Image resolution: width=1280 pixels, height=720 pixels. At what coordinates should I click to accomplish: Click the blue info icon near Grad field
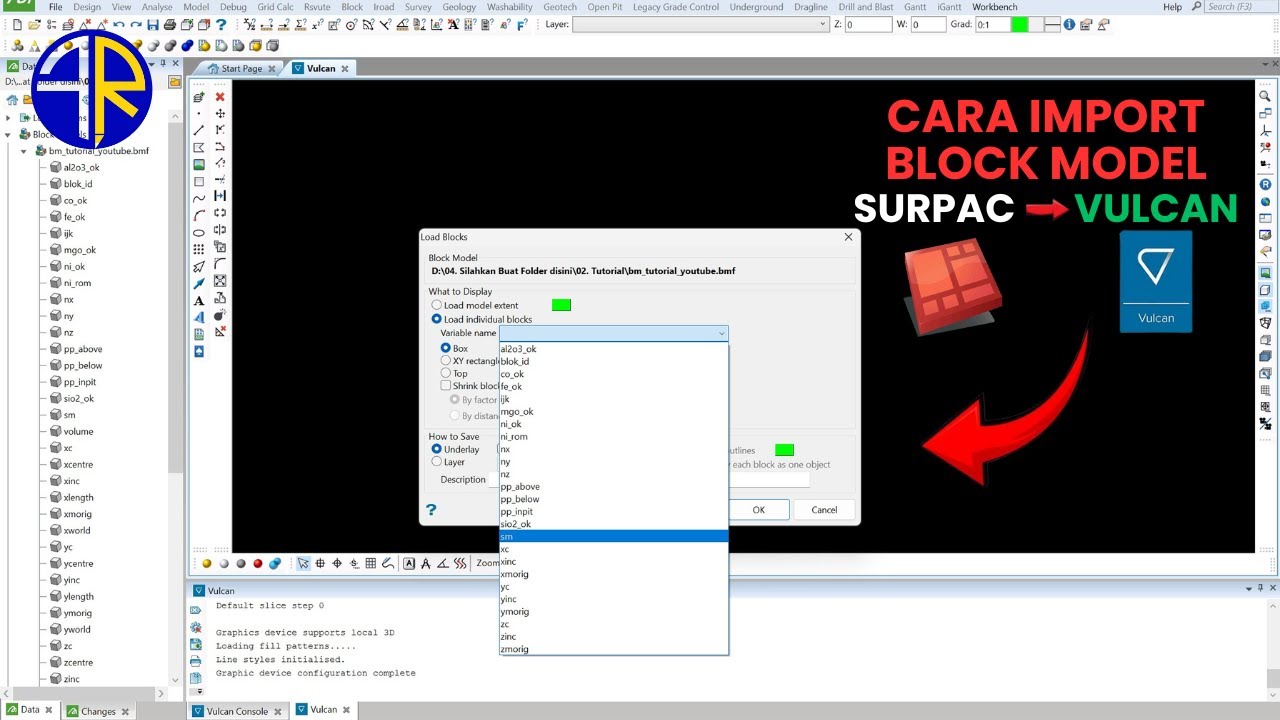pos(1069,25)
